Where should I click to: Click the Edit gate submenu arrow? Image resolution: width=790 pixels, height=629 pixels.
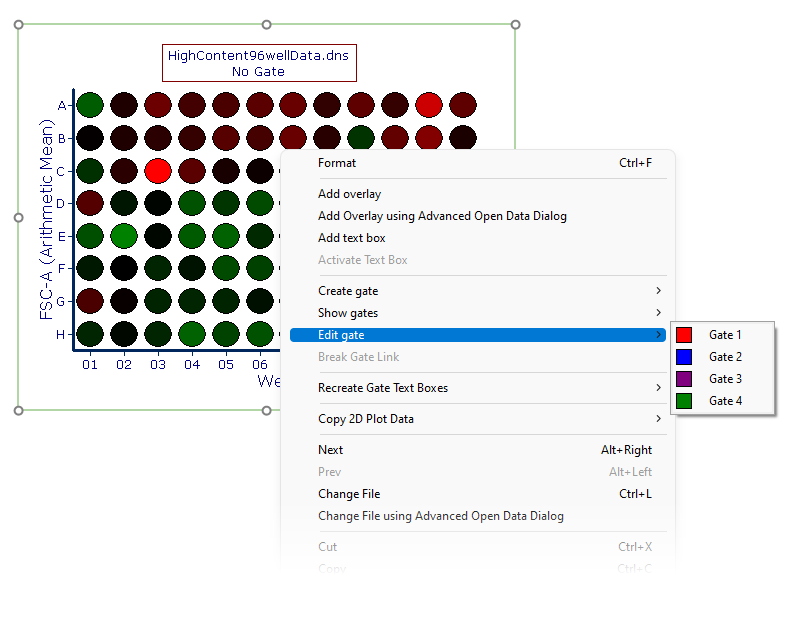(659, 335)
